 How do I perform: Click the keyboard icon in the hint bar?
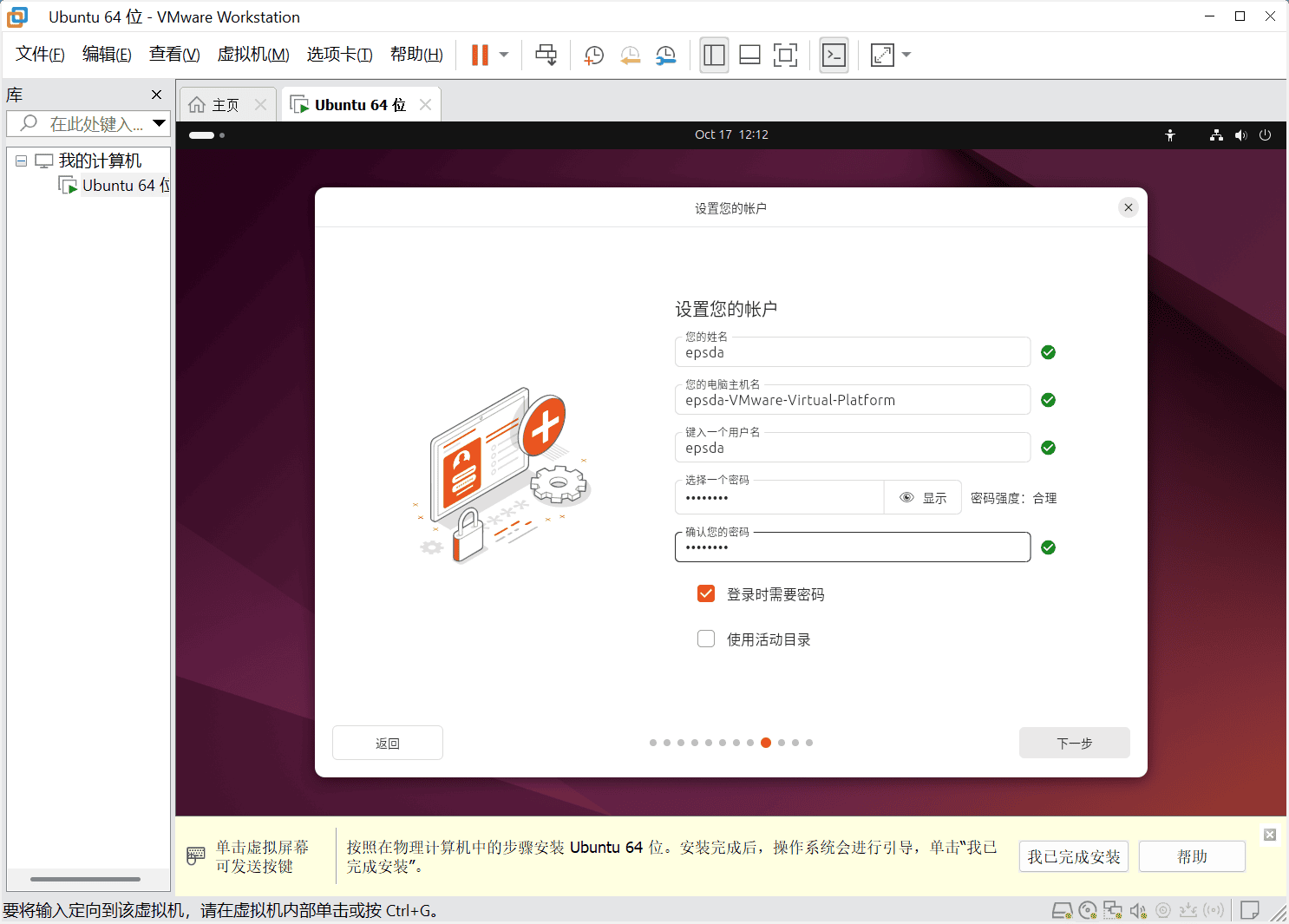pyautogui.click(x=196, y=856)
